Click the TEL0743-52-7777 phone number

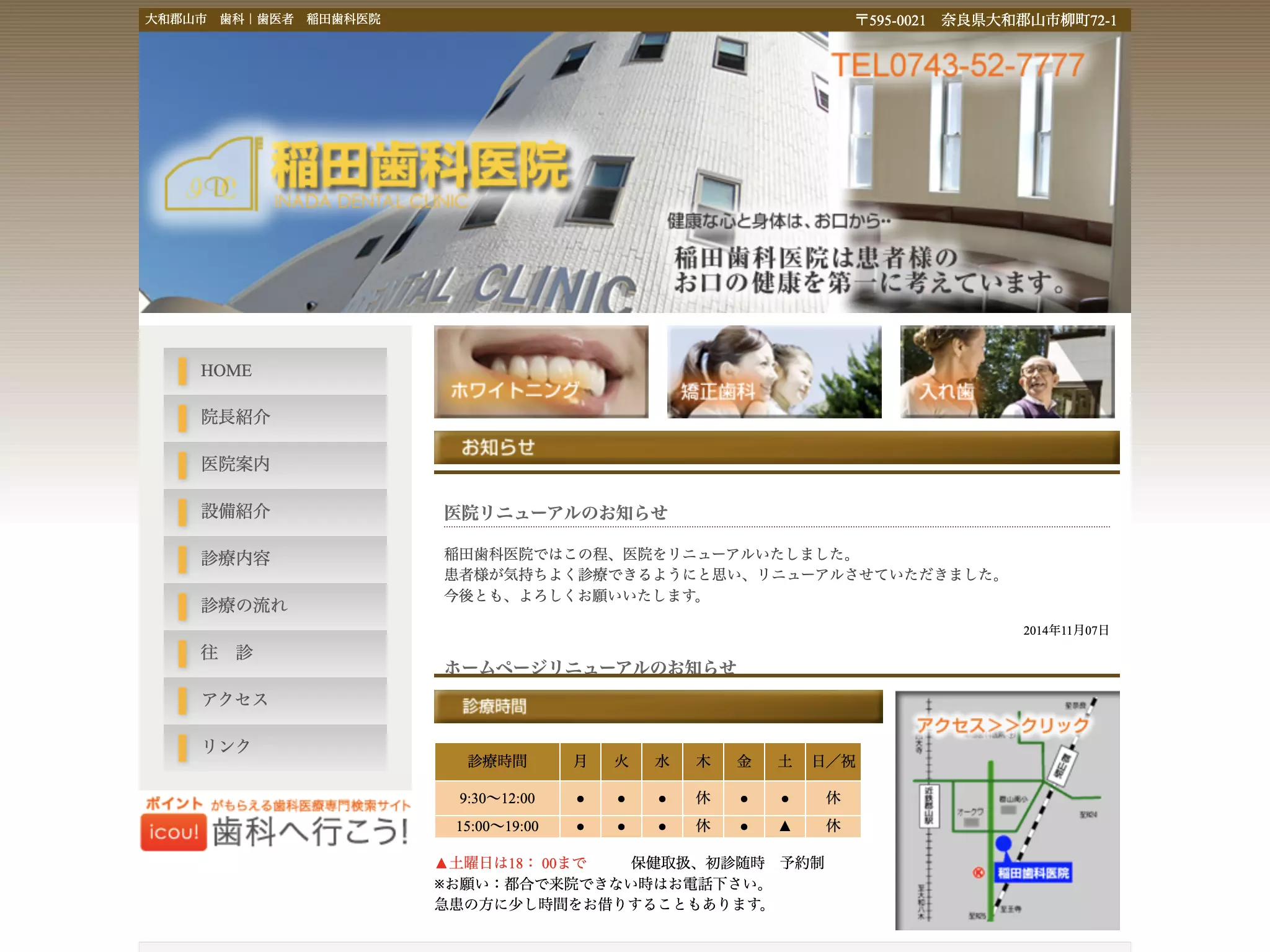957,65
